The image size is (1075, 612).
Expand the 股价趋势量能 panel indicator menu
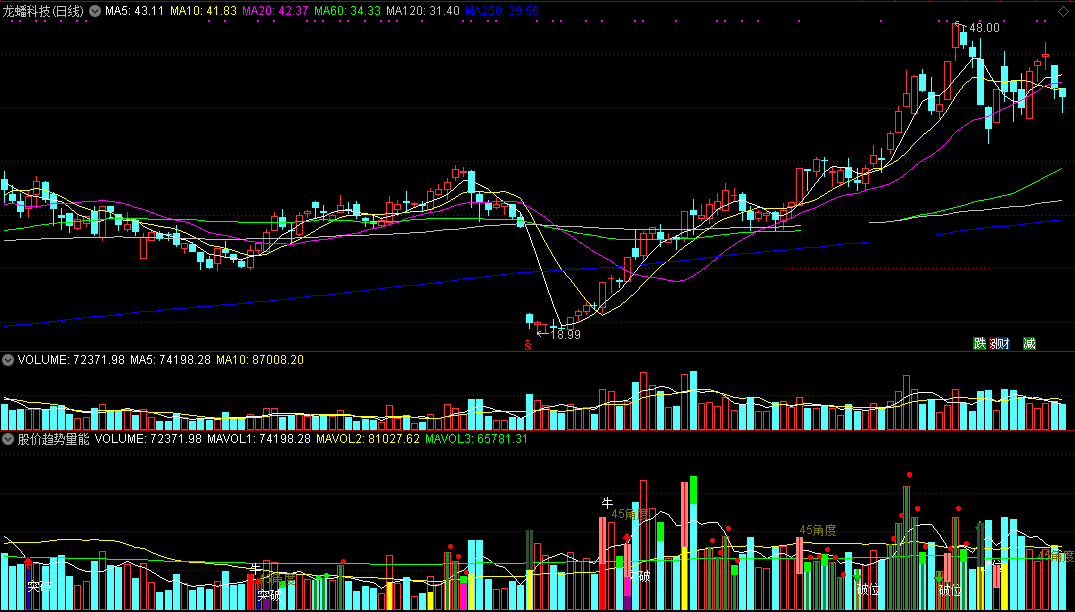click(8, 439)
